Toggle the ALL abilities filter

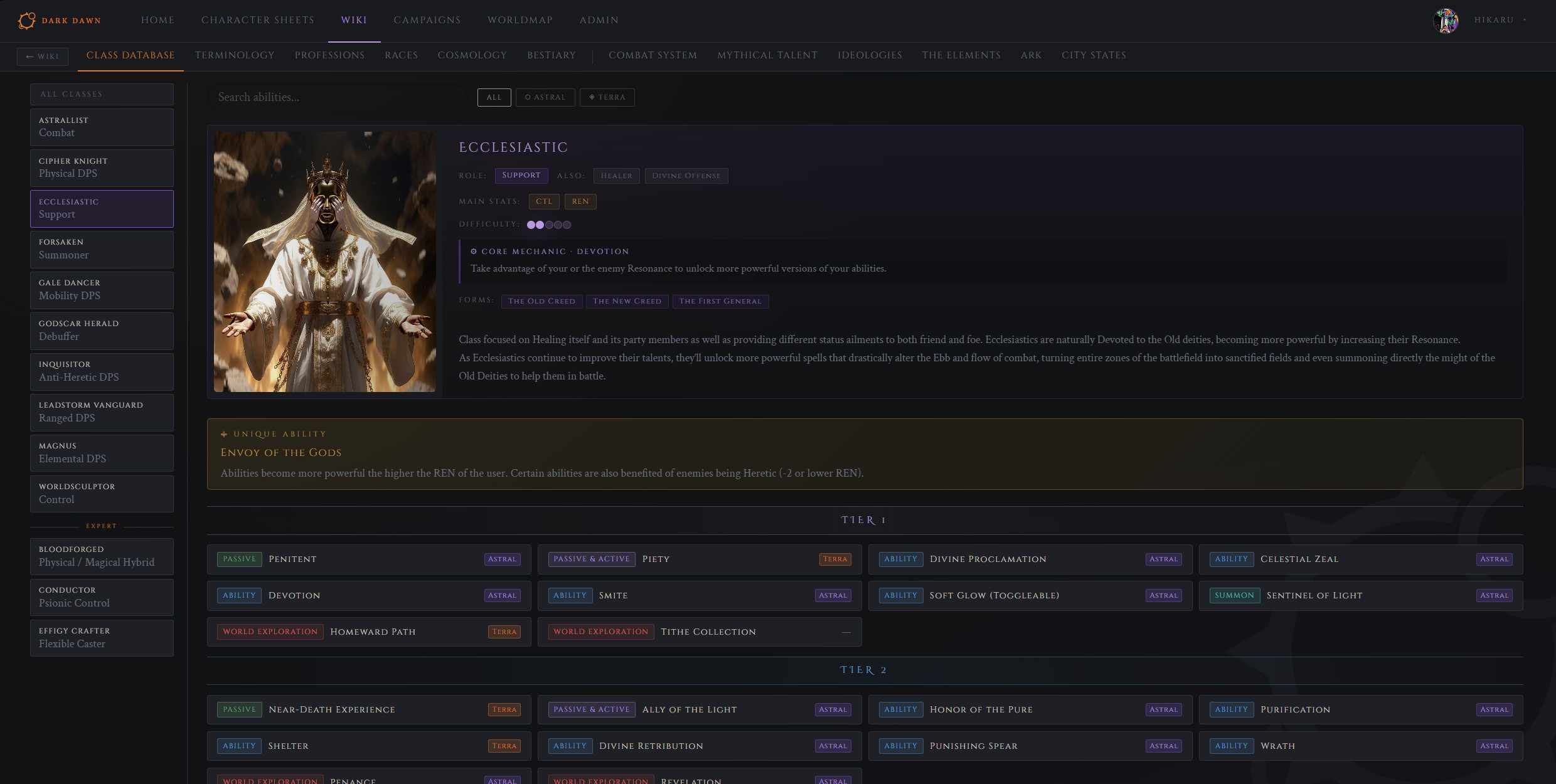494,97
